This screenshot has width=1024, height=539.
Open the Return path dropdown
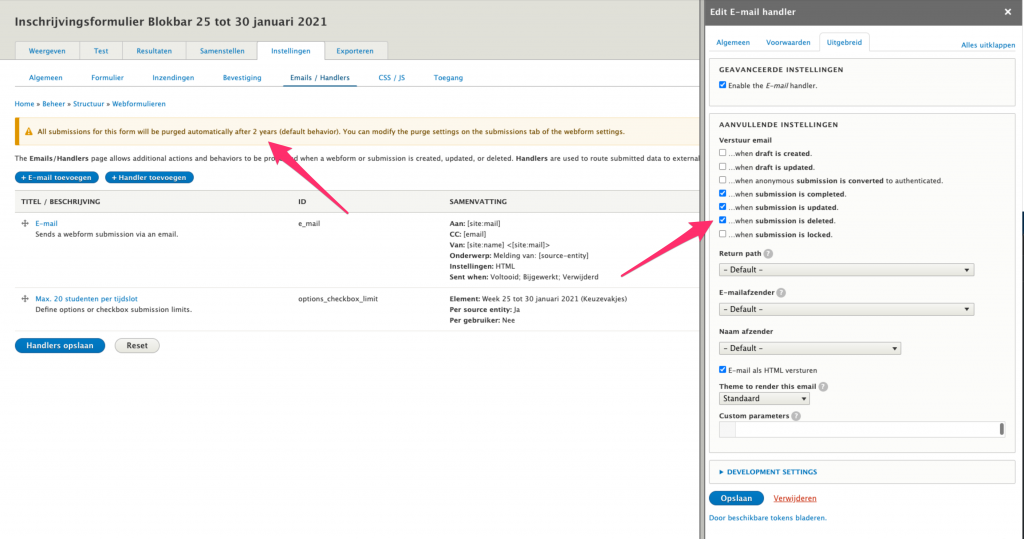tap(846, 270)
